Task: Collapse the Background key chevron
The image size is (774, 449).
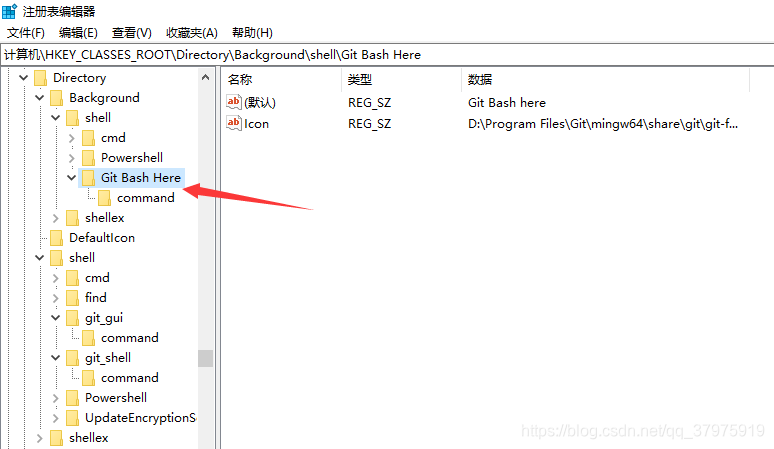Action: point(39,98)
